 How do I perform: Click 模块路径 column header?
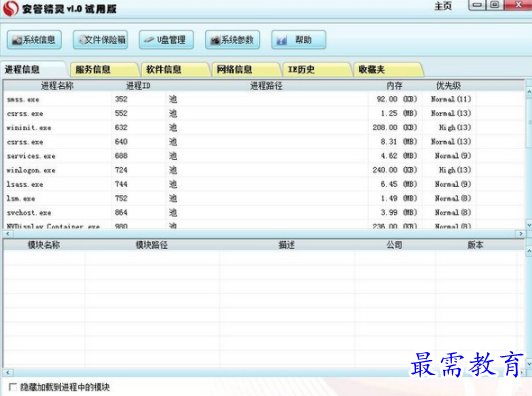152,245
